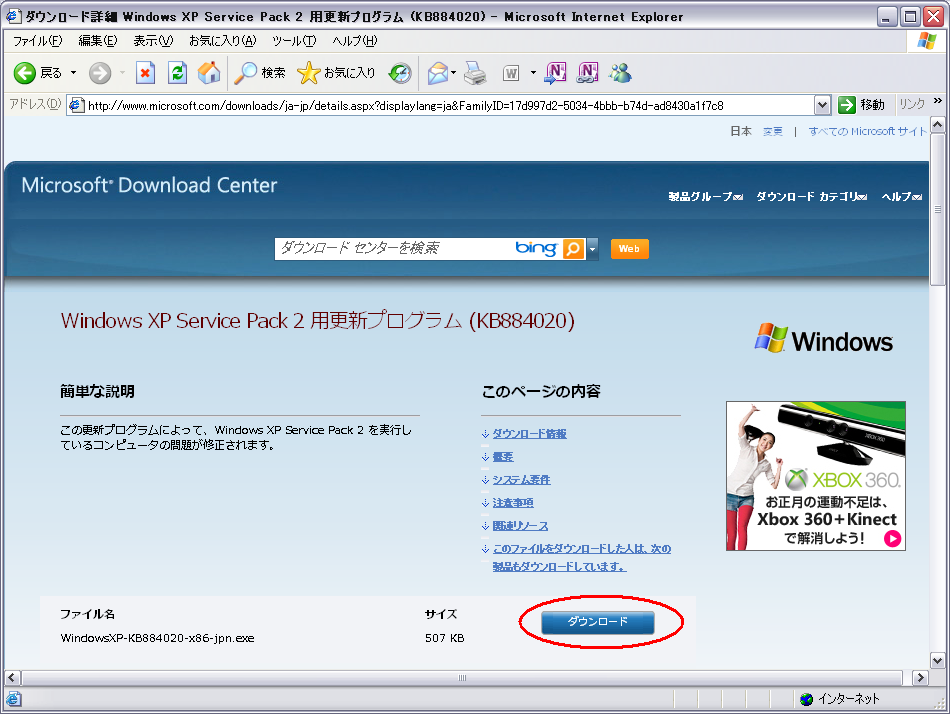950x714 pixels.
Task: Open the Mail button dropdown arrow
Action: [454, 73]
